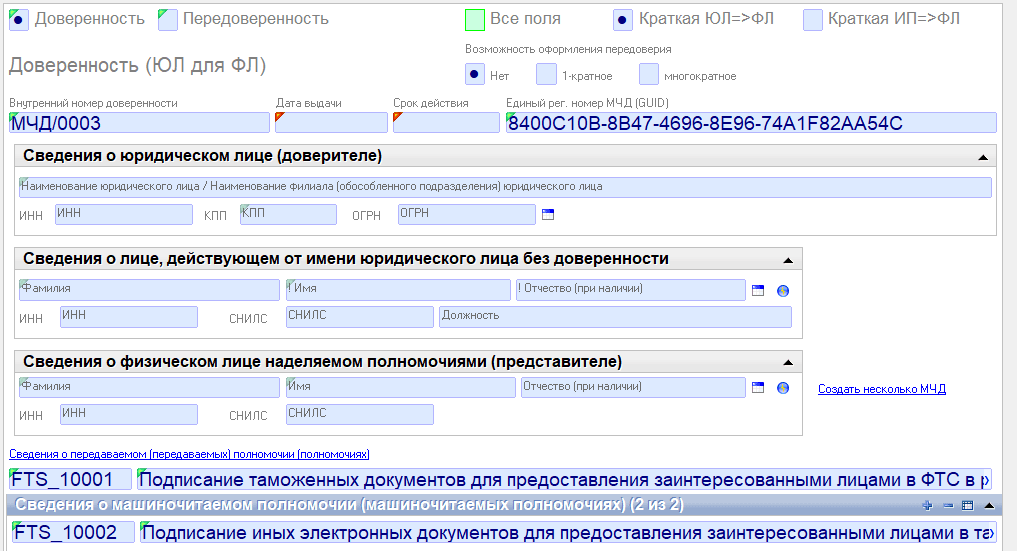Collapse Сведения о юридическом лице section
This screenshot has height=551, width=1017.
983,157
